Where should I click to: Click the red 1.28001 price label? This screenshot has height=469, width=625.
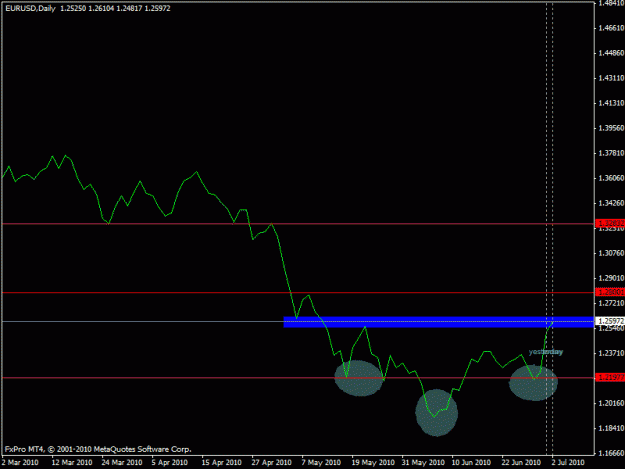coord(610,292)
